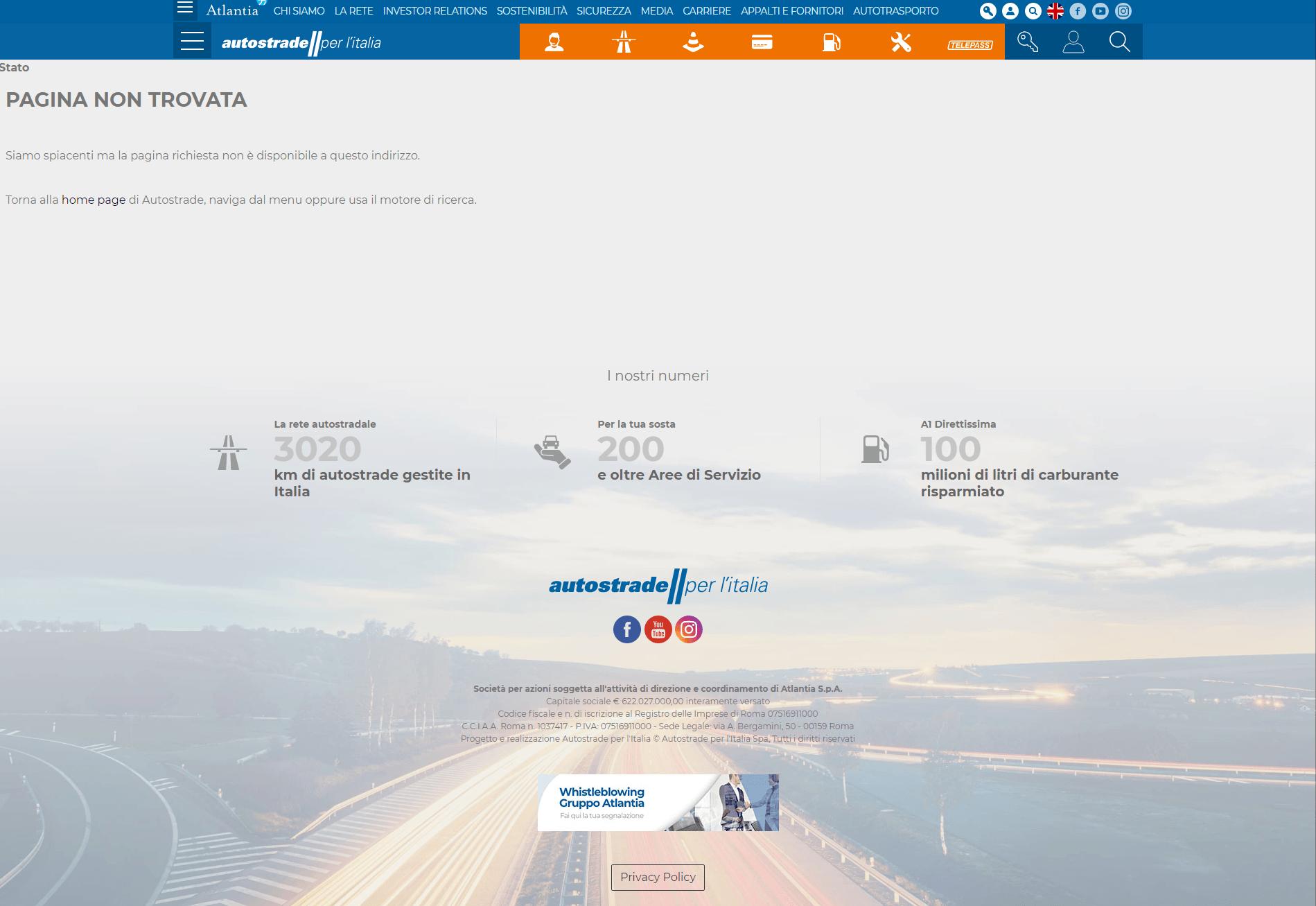Select SOSTENIBILITÀ in the top navigation
The width and height of the screenshot is (1316, 906).
pos(532,11)
